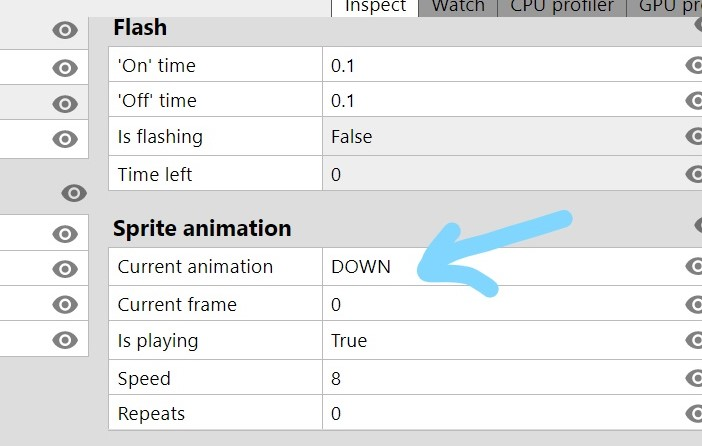Image resolution: width=702 pixels, height=446 pixels.
Task: Open the CPU profiler tab
Action: [562, 7]
